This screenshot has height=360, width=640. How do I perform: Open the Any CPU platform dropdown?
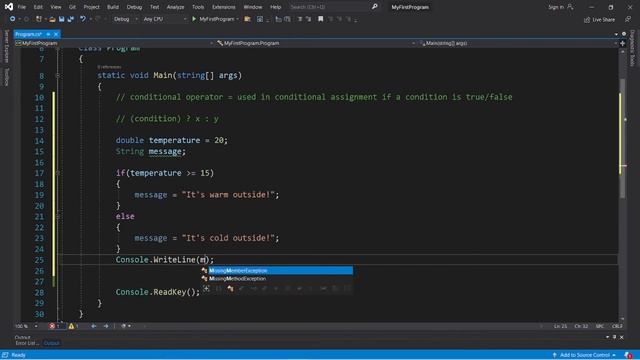tap(165, 19)
